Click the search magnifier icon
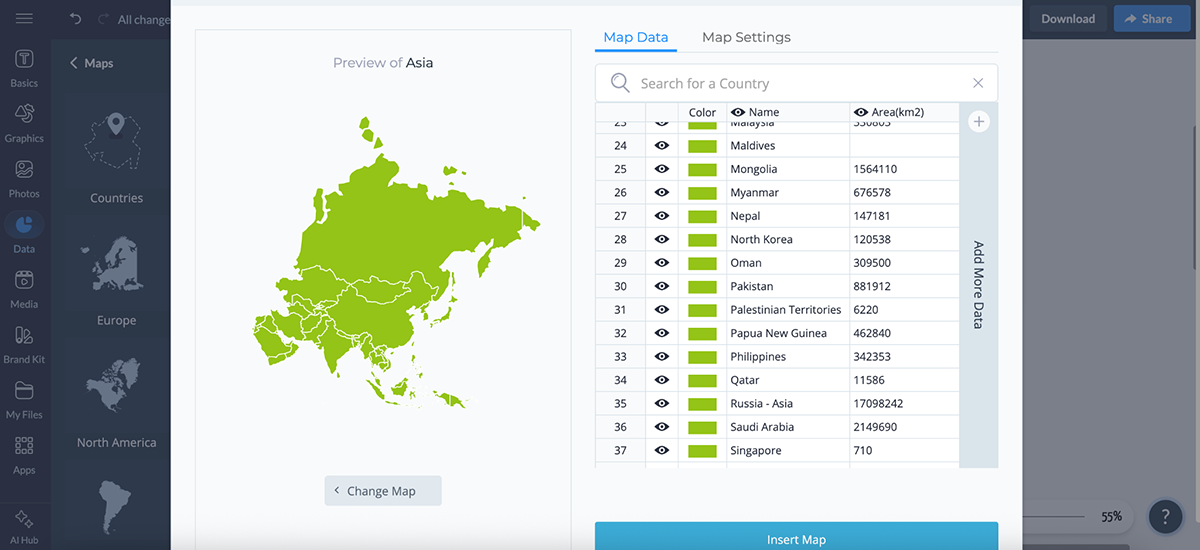The width and height of the screenshot is (1200, 550). click(x=620, y=83)
